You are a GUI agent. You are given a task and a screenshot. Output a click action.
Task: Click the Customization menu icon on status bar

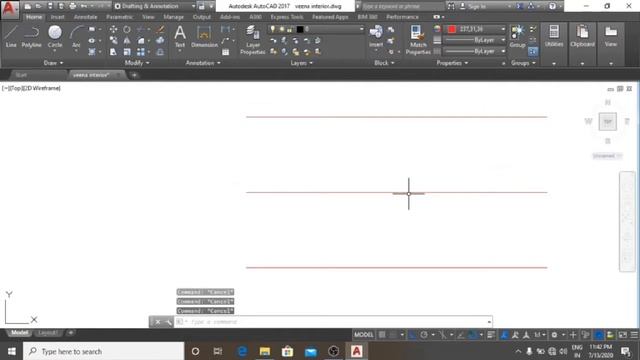(634, 335)
